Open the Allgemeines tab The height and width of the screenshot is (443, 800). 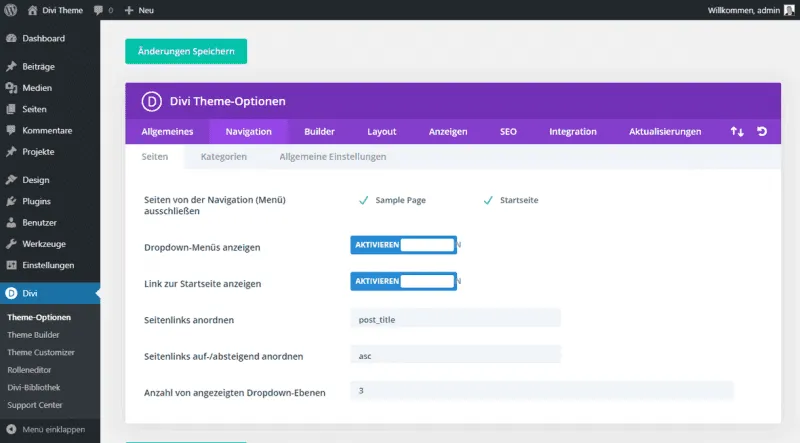coord(167,132)
